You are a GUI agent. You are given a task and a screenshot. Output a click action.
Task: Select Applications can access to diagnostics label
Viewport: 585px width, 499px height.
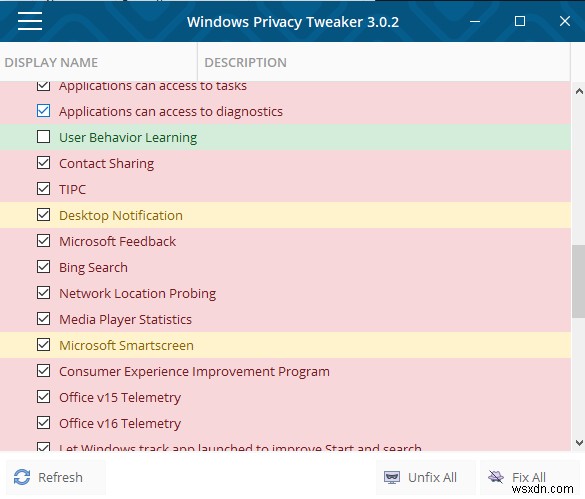(x=171, y=112)
